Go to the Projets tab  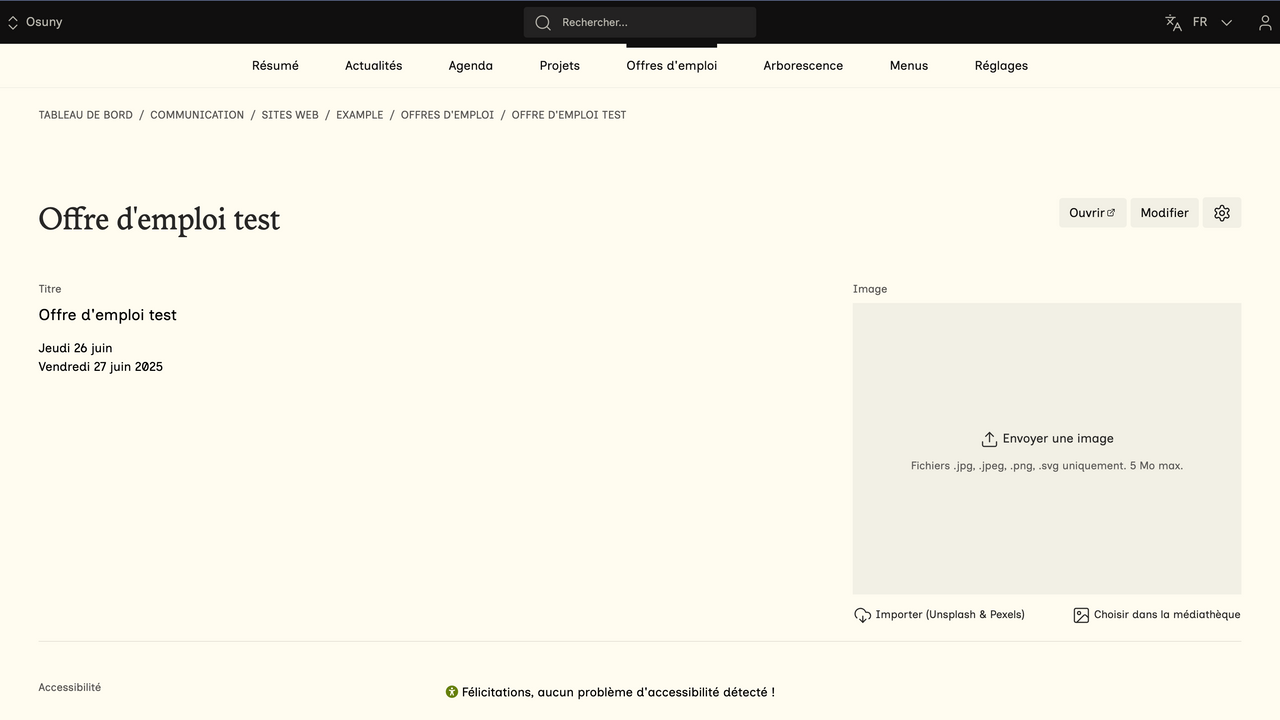tap(559, 66)
